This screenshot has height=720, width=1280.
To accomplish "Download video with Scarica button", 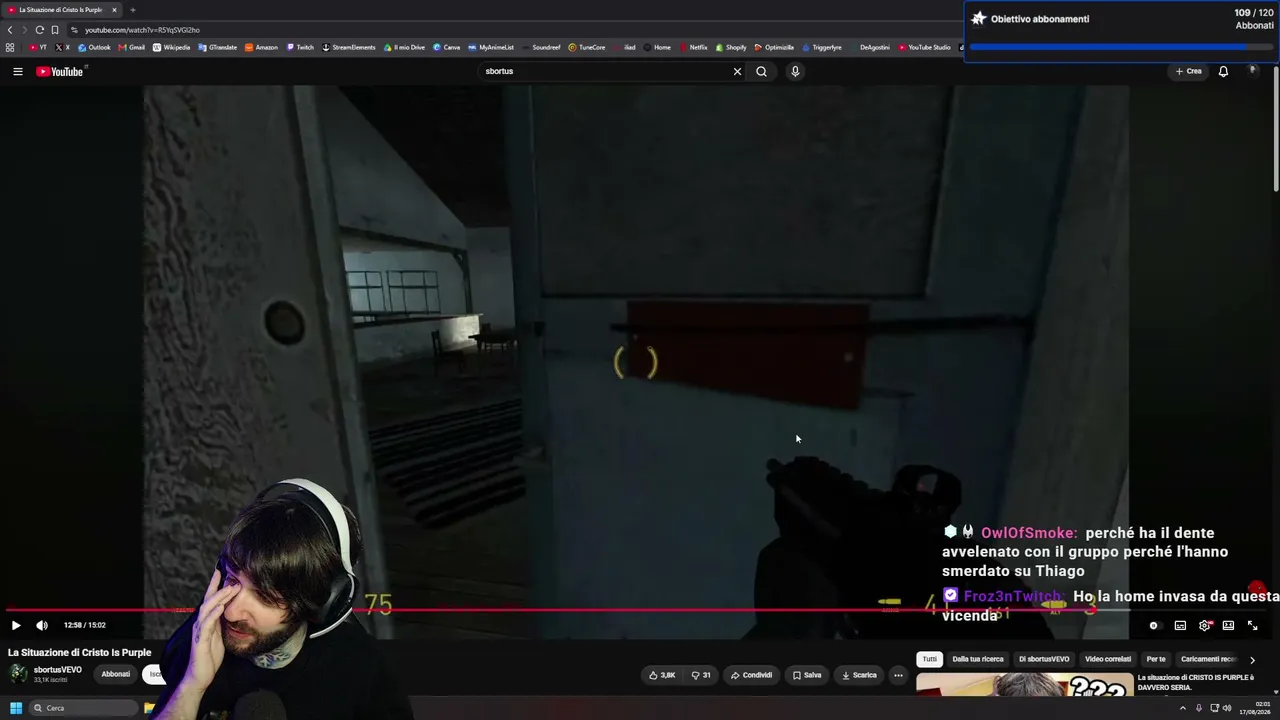I will (x=859, y=675).
